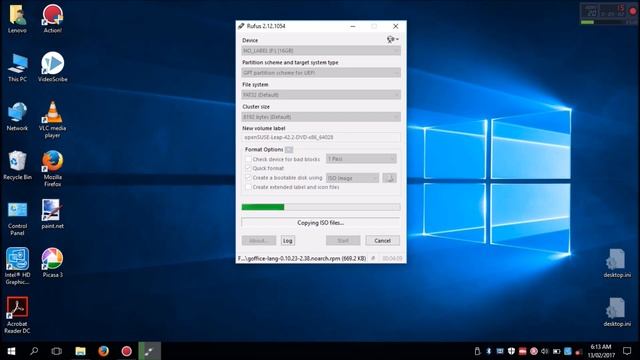Select the Network desktop icon

pos(17,117)
